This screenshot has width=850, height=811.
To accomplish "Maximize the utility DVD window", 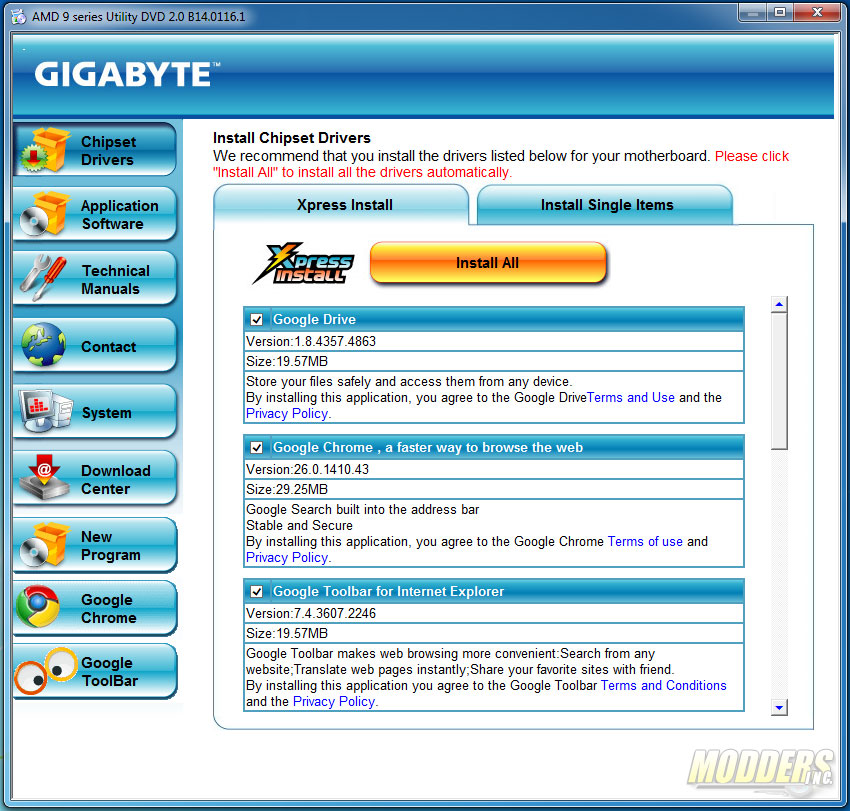I will [x=780, y=12].
